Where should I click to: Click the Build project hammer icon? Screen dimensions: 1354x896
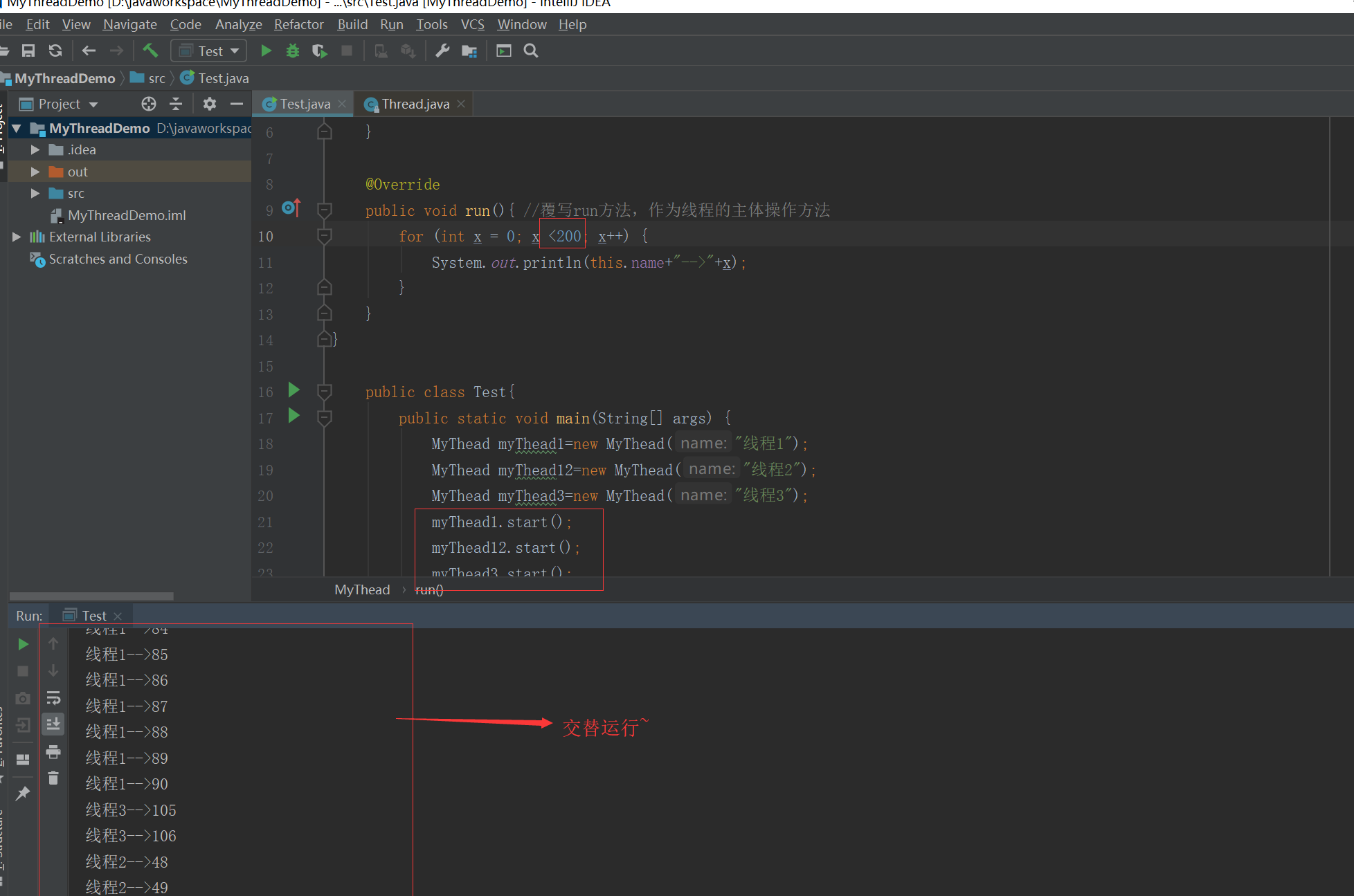(150, 51)
